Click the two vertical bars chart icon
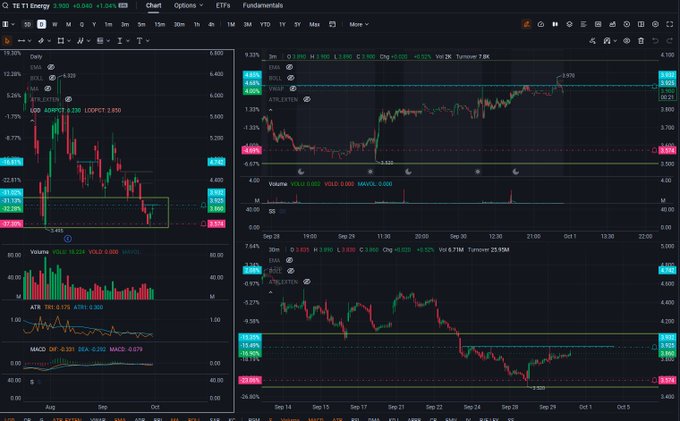The image size is (680, 421). pyautogui.click(x=555, y=25)
